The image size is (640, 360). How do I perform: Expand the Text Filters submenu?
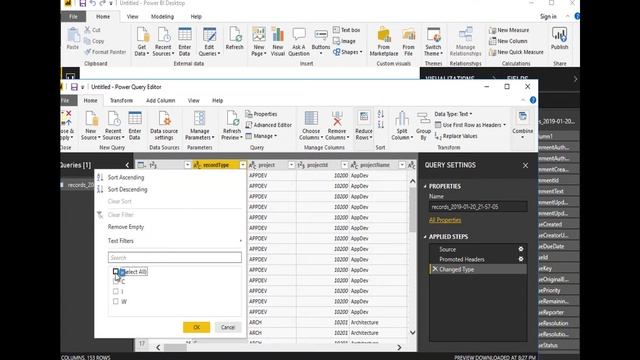[x=174, y=241]
